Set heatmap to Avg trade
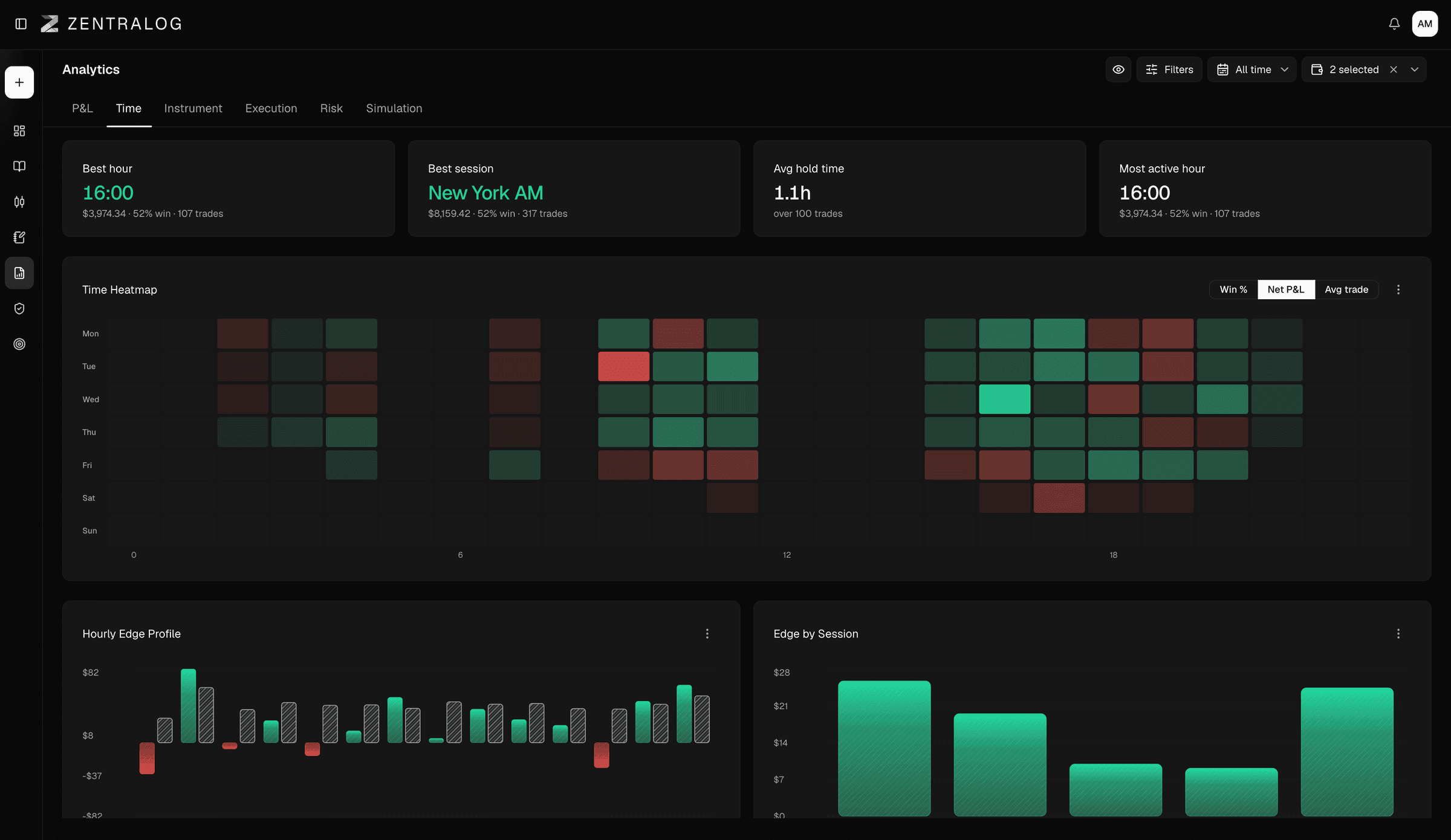The height and width of the screenshot is (840, 1451). click(x=1346, y=289)
